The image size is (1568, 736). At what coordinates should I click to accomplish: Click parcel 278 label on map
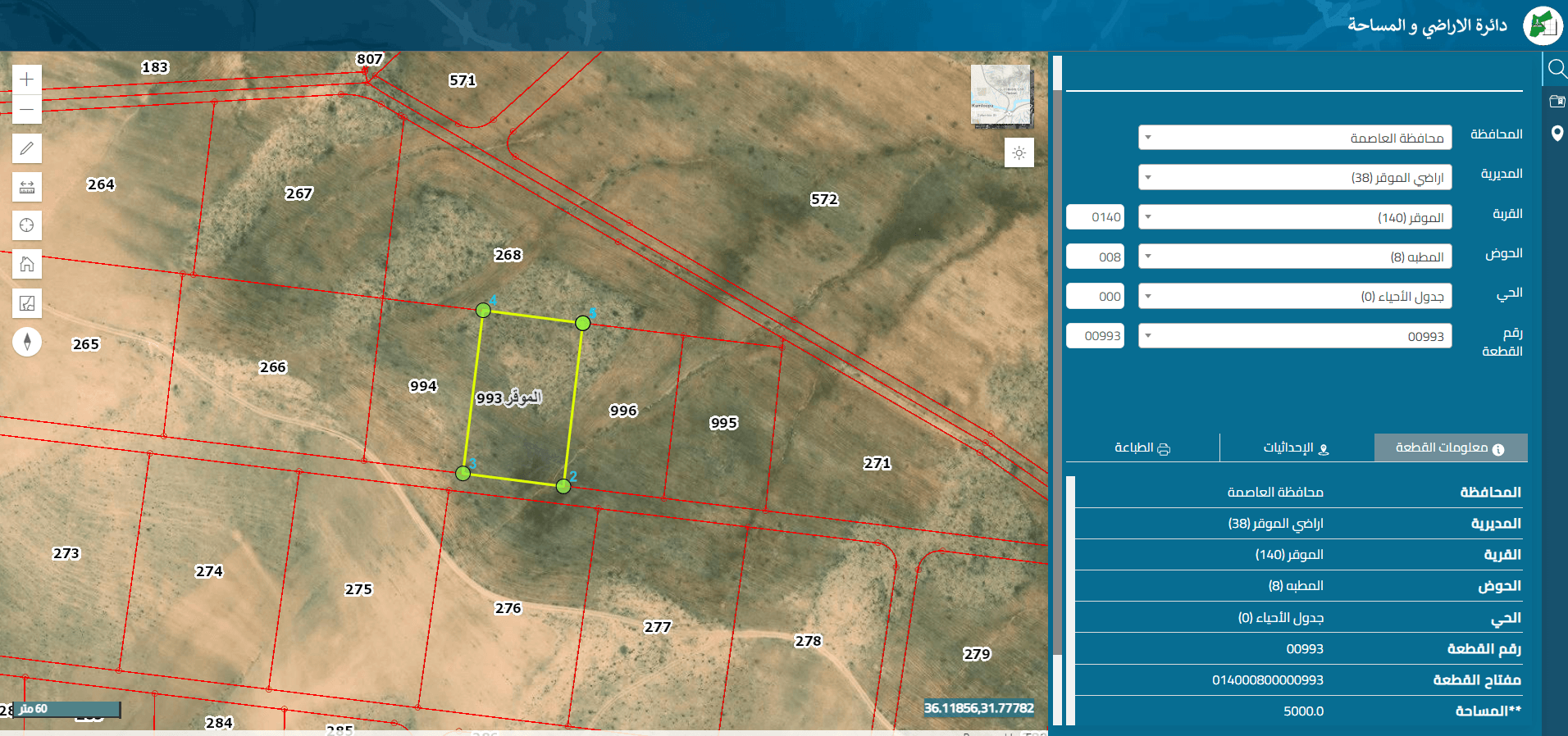pos(808,641)
